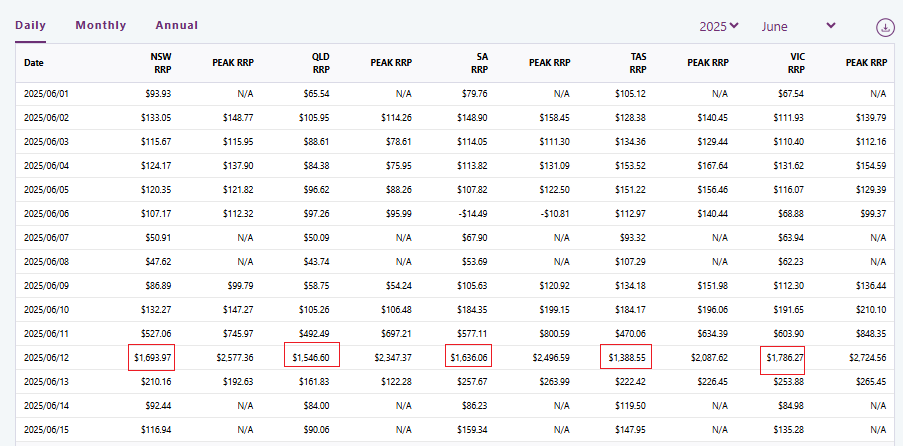Click highlighted NSW value $1,693.97
The image size is (903, 446).
tap(151, 357)
